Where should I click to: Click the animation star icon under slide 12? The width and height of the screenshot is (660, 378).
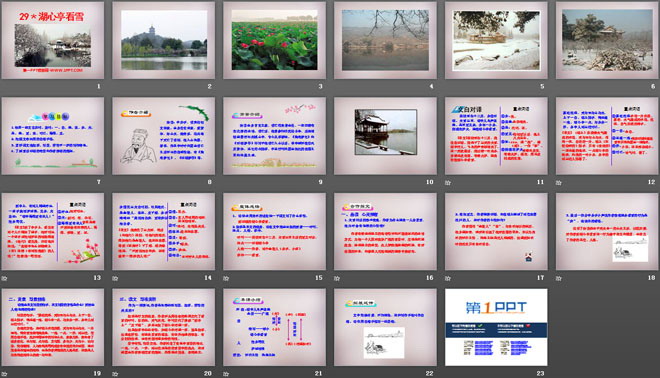(x=559, y=183)
